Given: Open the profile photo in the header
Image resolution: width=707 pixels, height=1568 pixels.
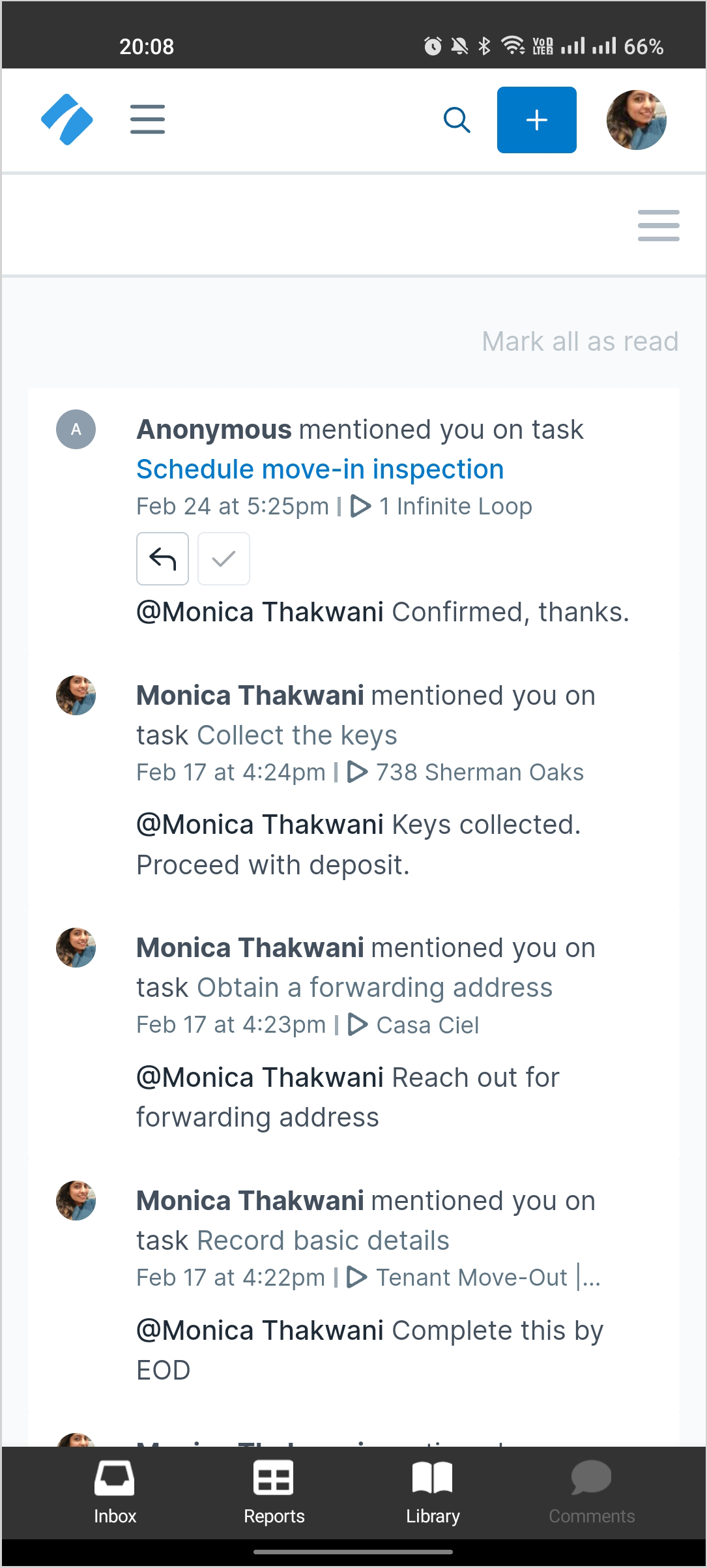Looking at the screenshot, I should click(x=636, y=120).
